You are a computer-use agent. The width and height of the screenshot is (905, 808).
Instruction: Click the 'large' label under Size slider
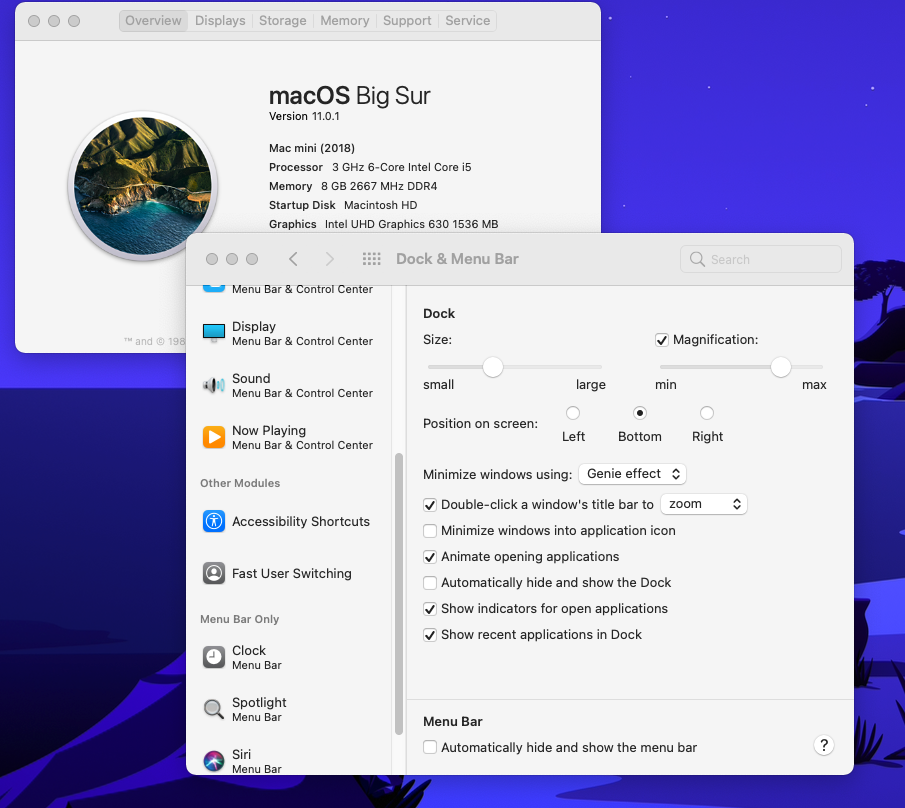pyautogui.click(x=590, y=385)
